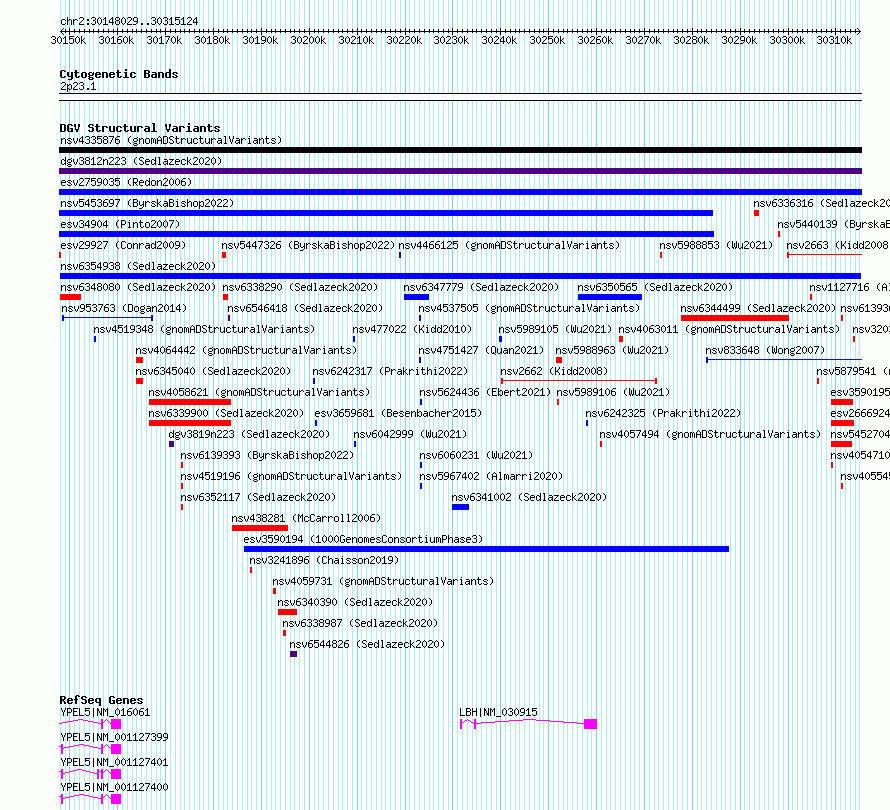Click red bar under nsv6344499
The image size is (890, 810).
point(735,318)
